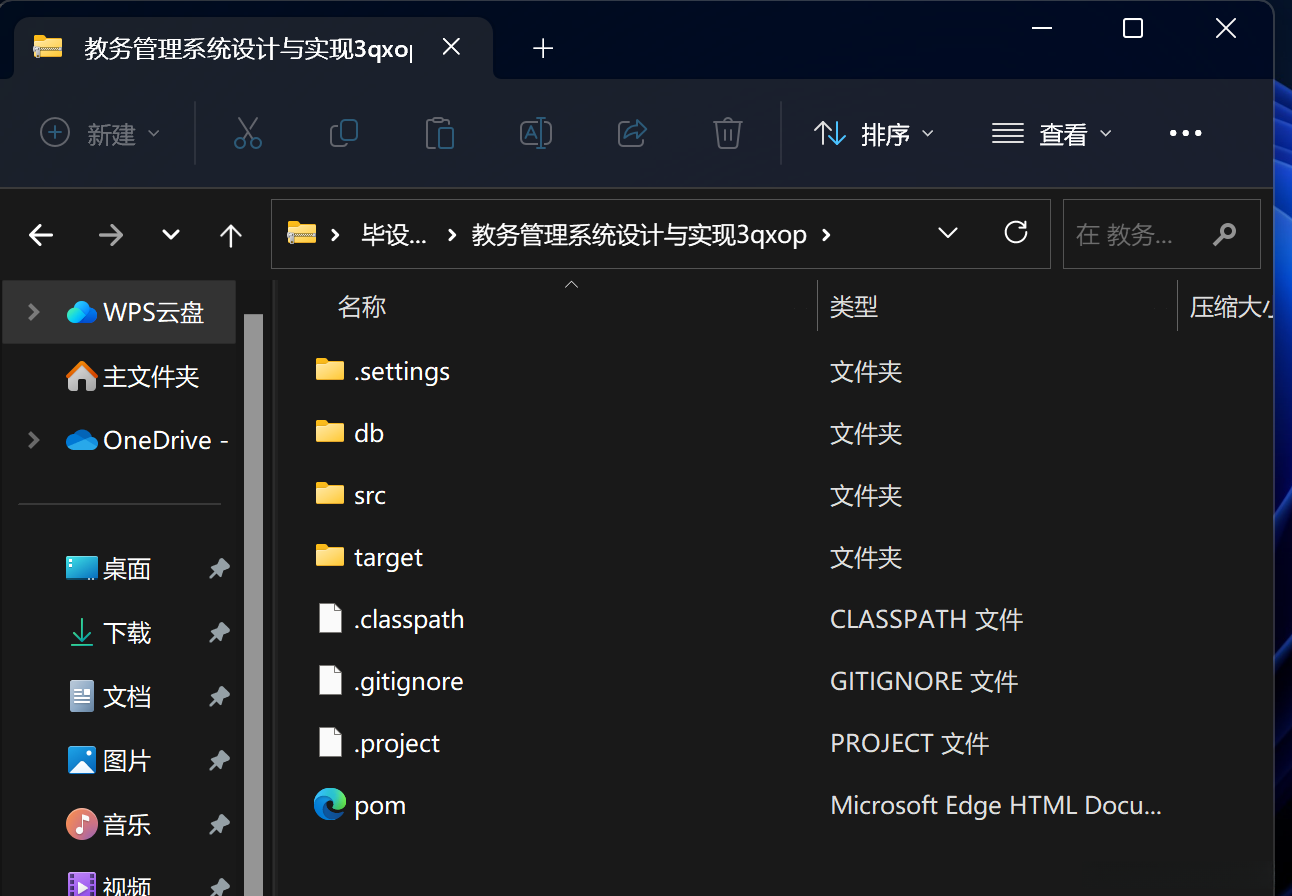Click the 毕设 breadcrumb segment
The image size is (1292, 896).
pos(394,235)
